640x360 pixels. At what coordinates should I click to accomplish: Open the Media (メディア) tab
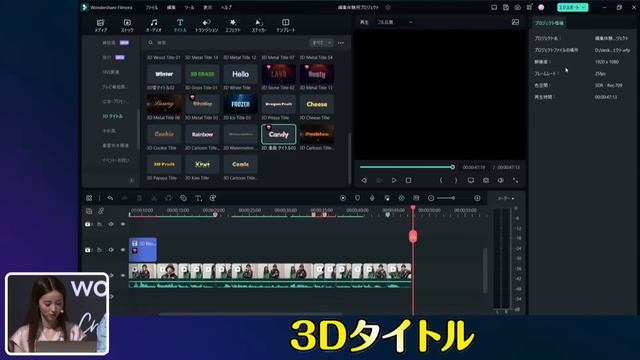pos(100,25)
